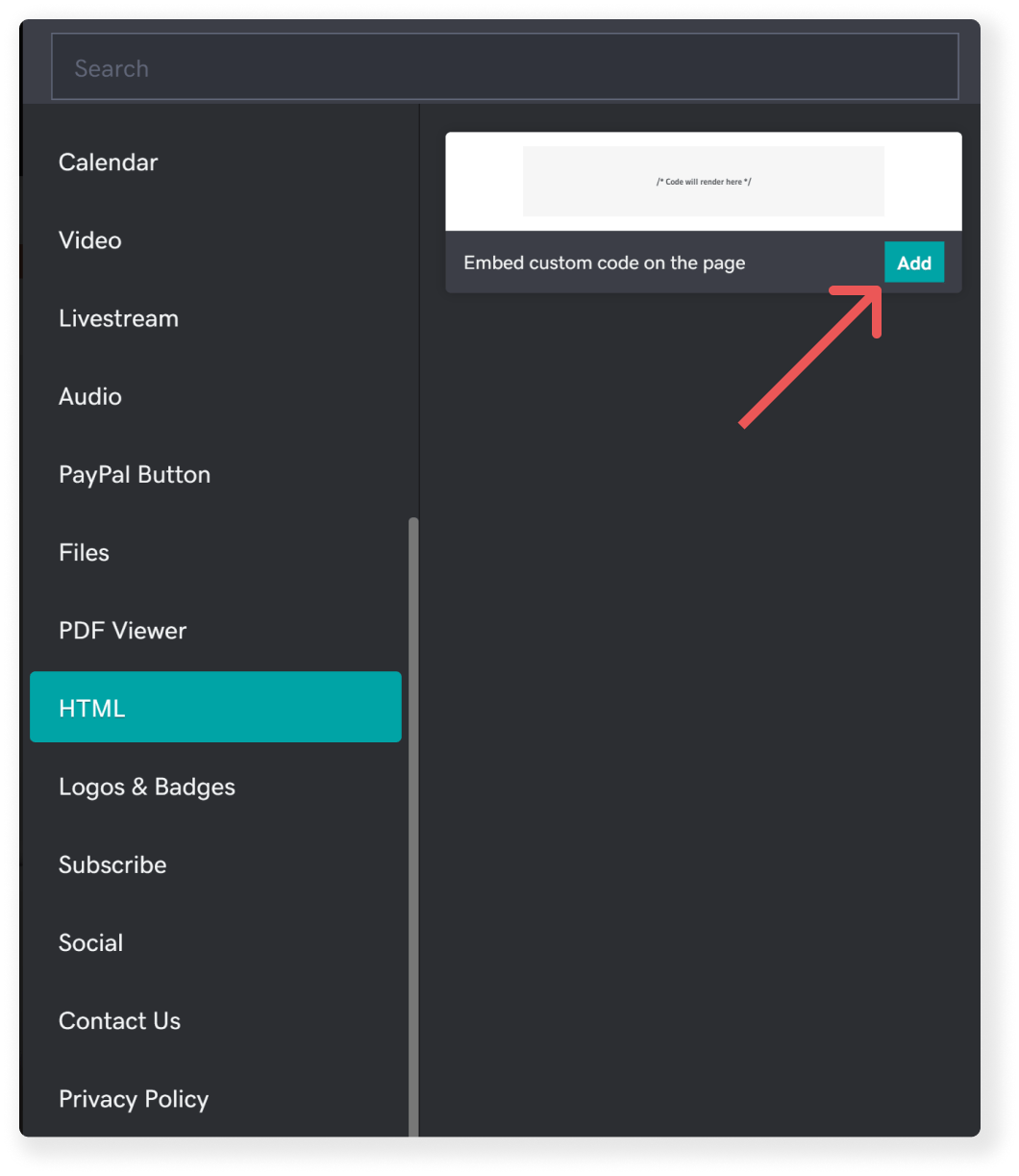Open the Social block category

pos(90,942)
